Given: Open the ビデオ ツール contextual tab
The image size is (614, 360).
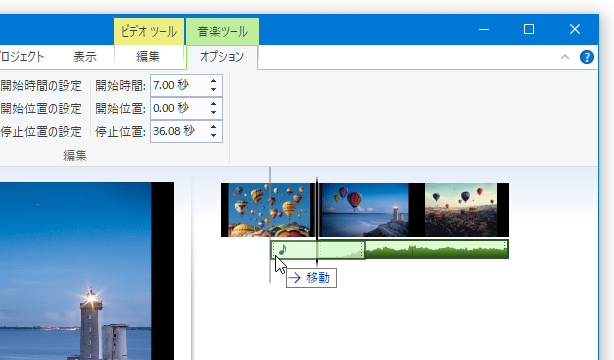Looking at the screenshot, I should pyautogui.click(x=149, y=31).
